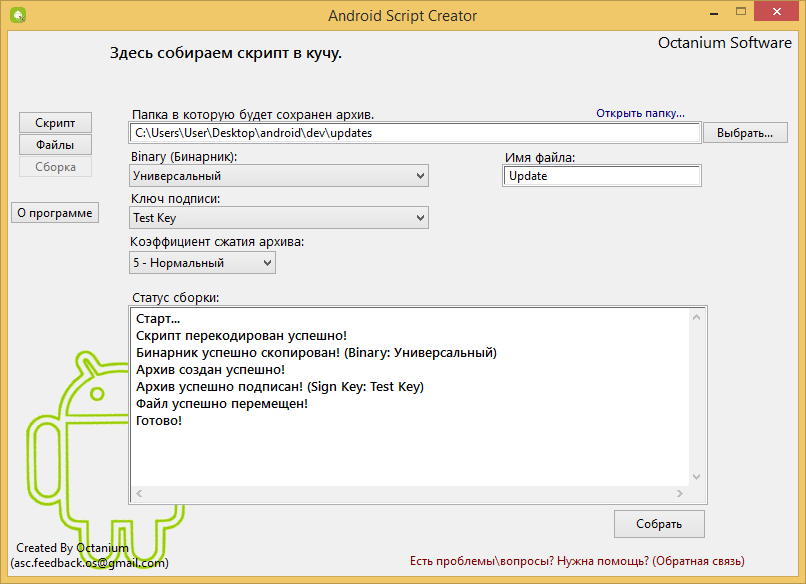Click the 'Бинарник успешно скопирован!' log line
This screenshot has width=806, height=584.
(x=316, y=353)
